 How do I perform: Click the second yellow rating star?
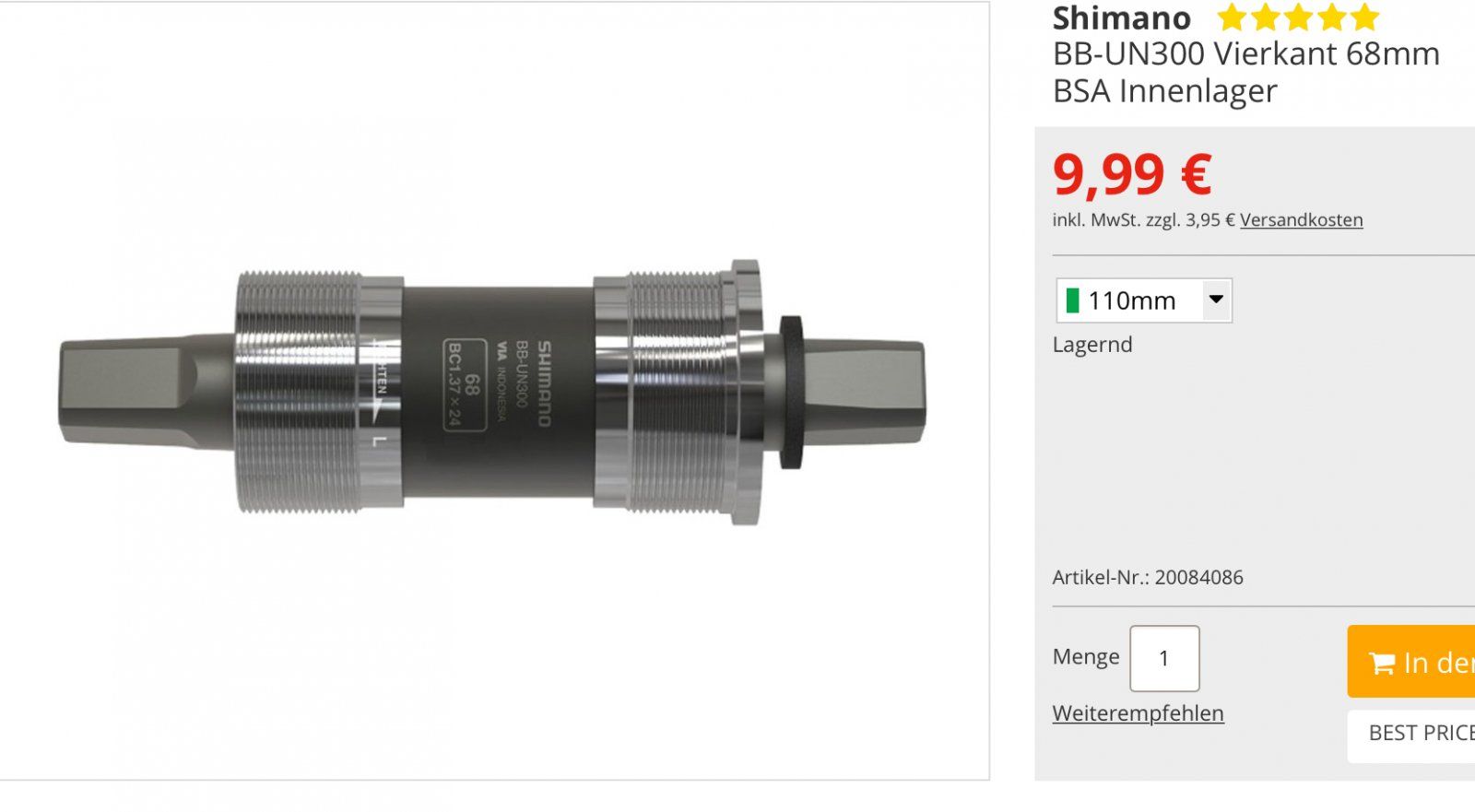(1265, 18)
